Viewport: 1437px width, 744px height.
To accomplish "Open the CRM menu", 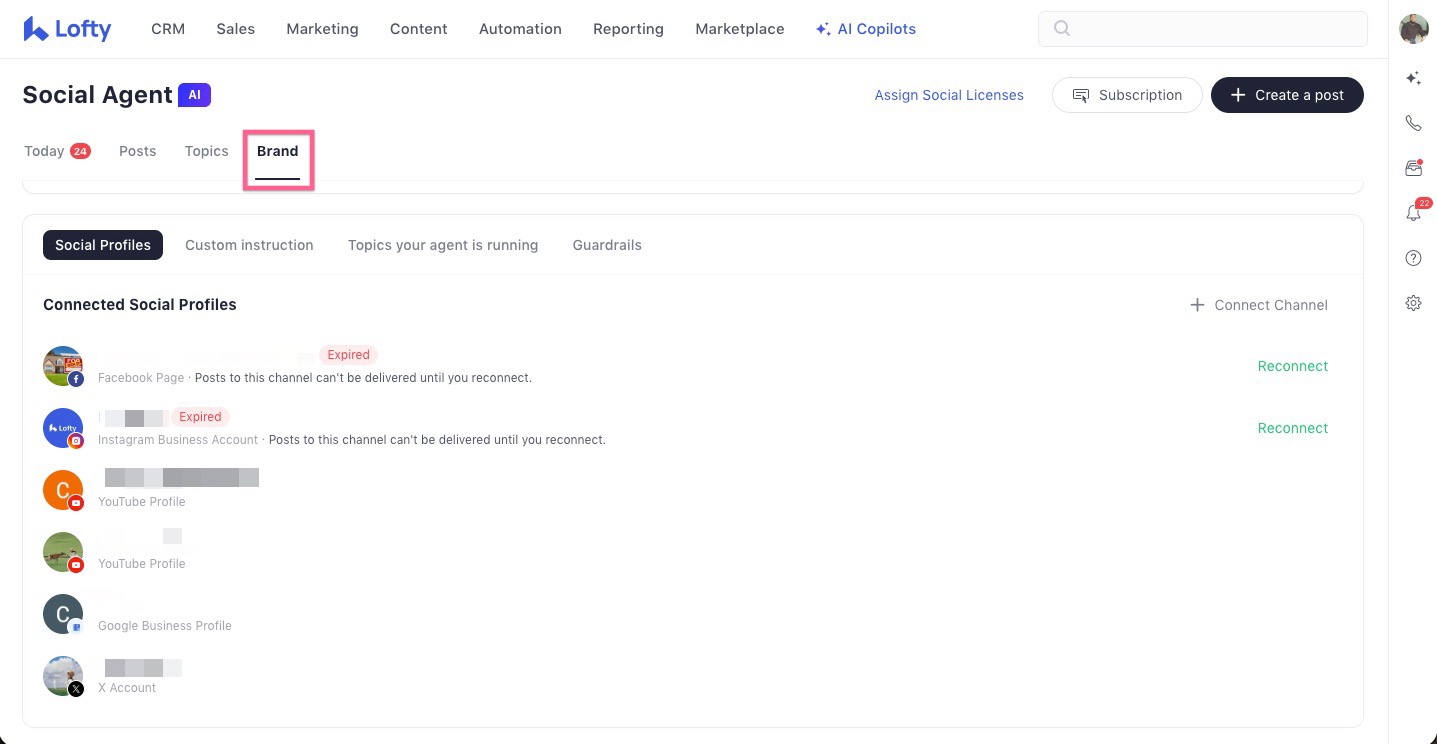I will point(168,29).
